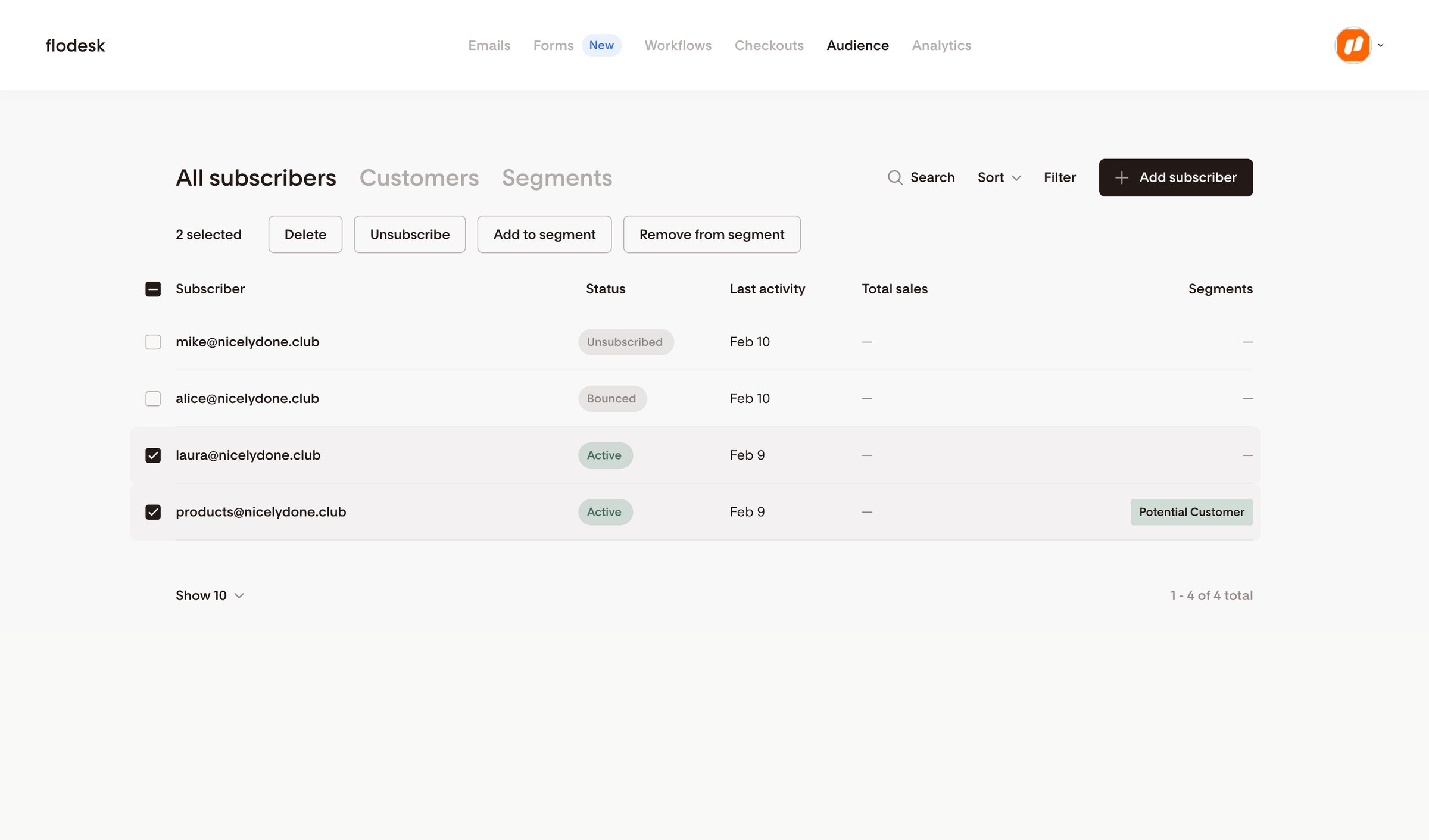Open subscriber mike@nicelydone.club
This screenshot has height=840, width=1429.
(x=247, y=342)
